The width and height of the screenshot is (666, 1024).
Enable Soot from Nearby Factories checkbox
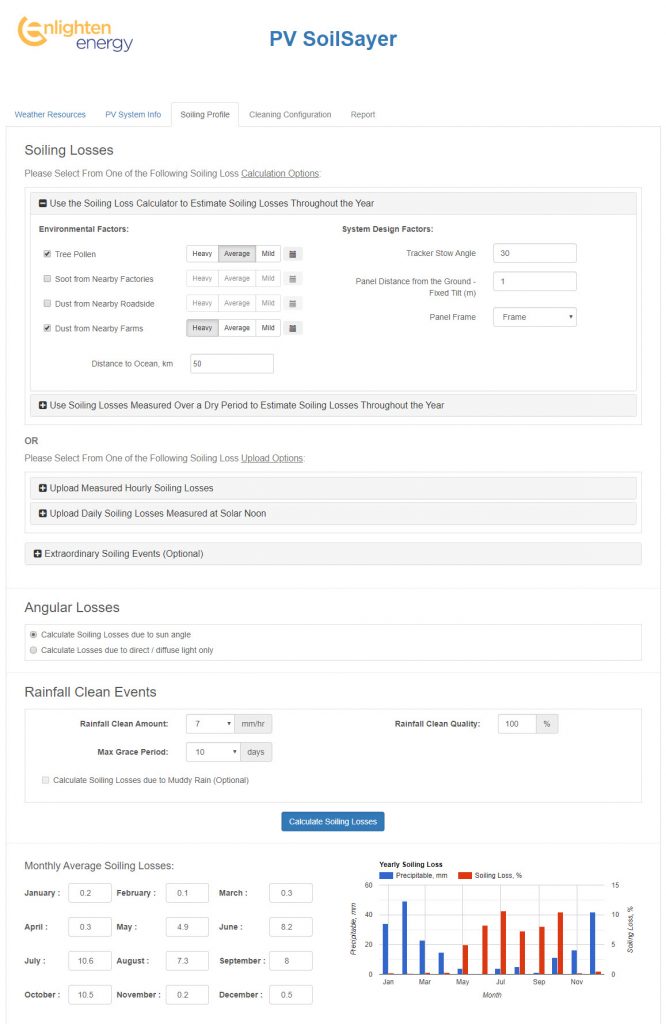[47, 279]
